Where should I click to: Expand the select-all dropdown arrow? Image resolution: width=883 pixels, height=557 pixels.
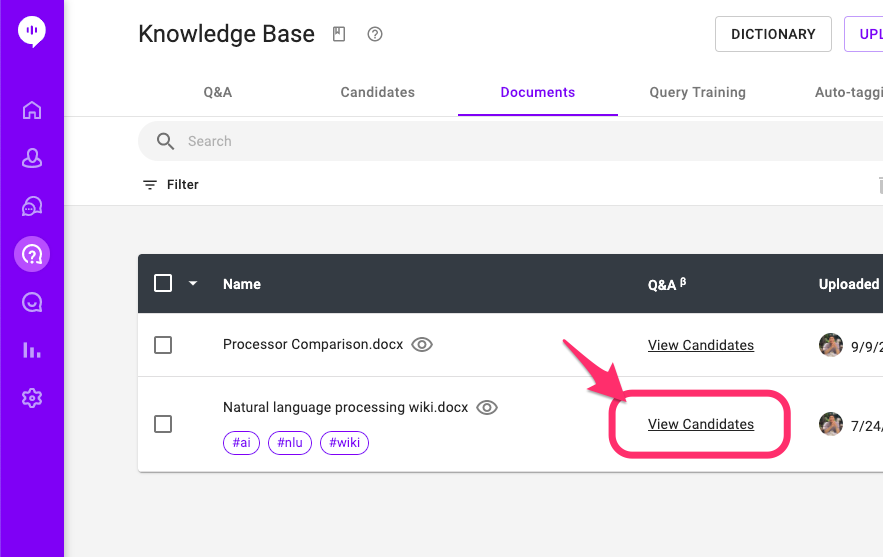(193, 284)
